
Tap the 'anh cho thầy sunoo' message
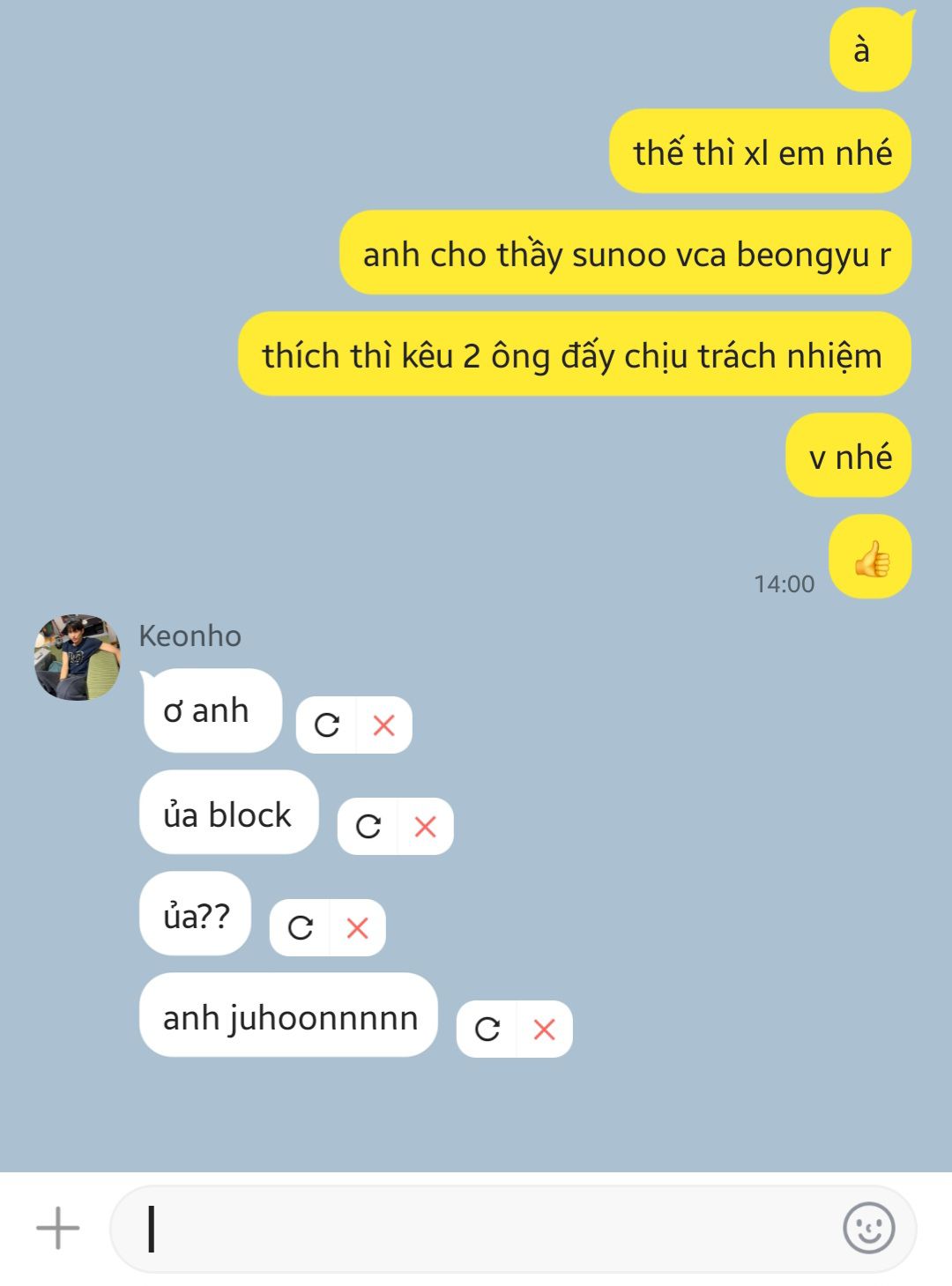tap(625, 253)
